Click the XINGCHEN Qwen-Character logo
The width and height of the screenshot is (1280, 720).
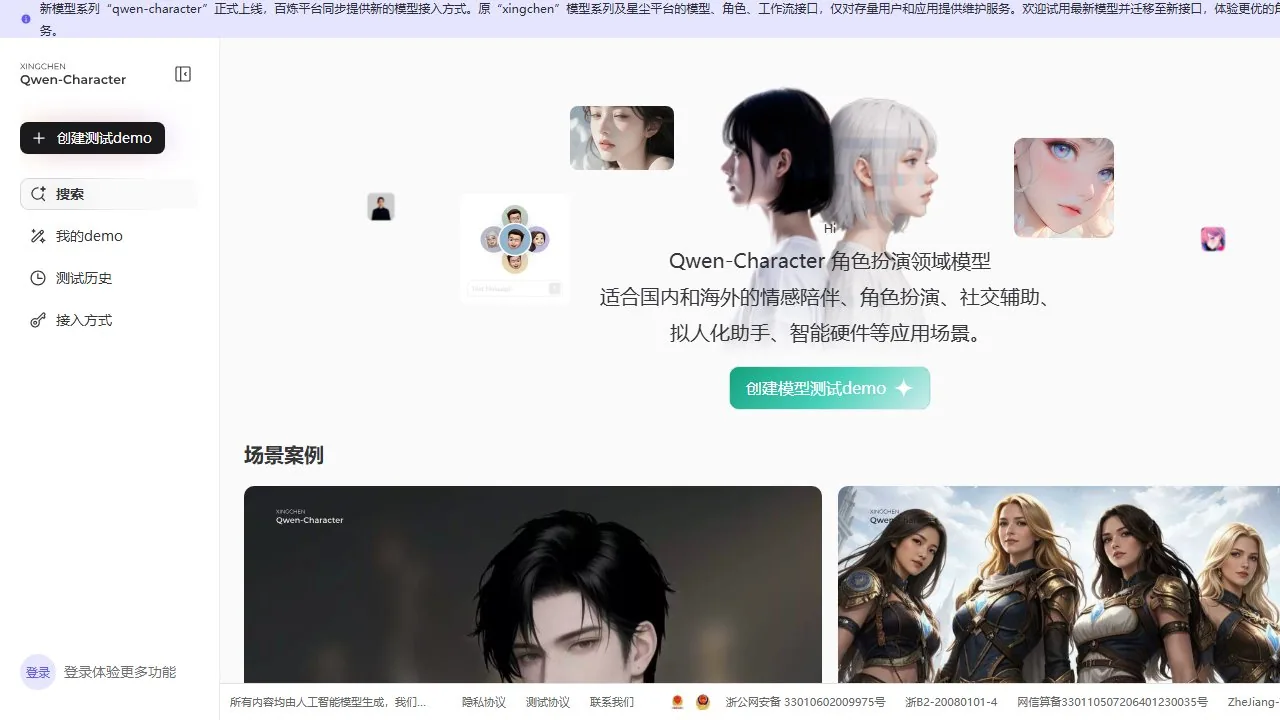pyautogui.click(x=73, y=74)
